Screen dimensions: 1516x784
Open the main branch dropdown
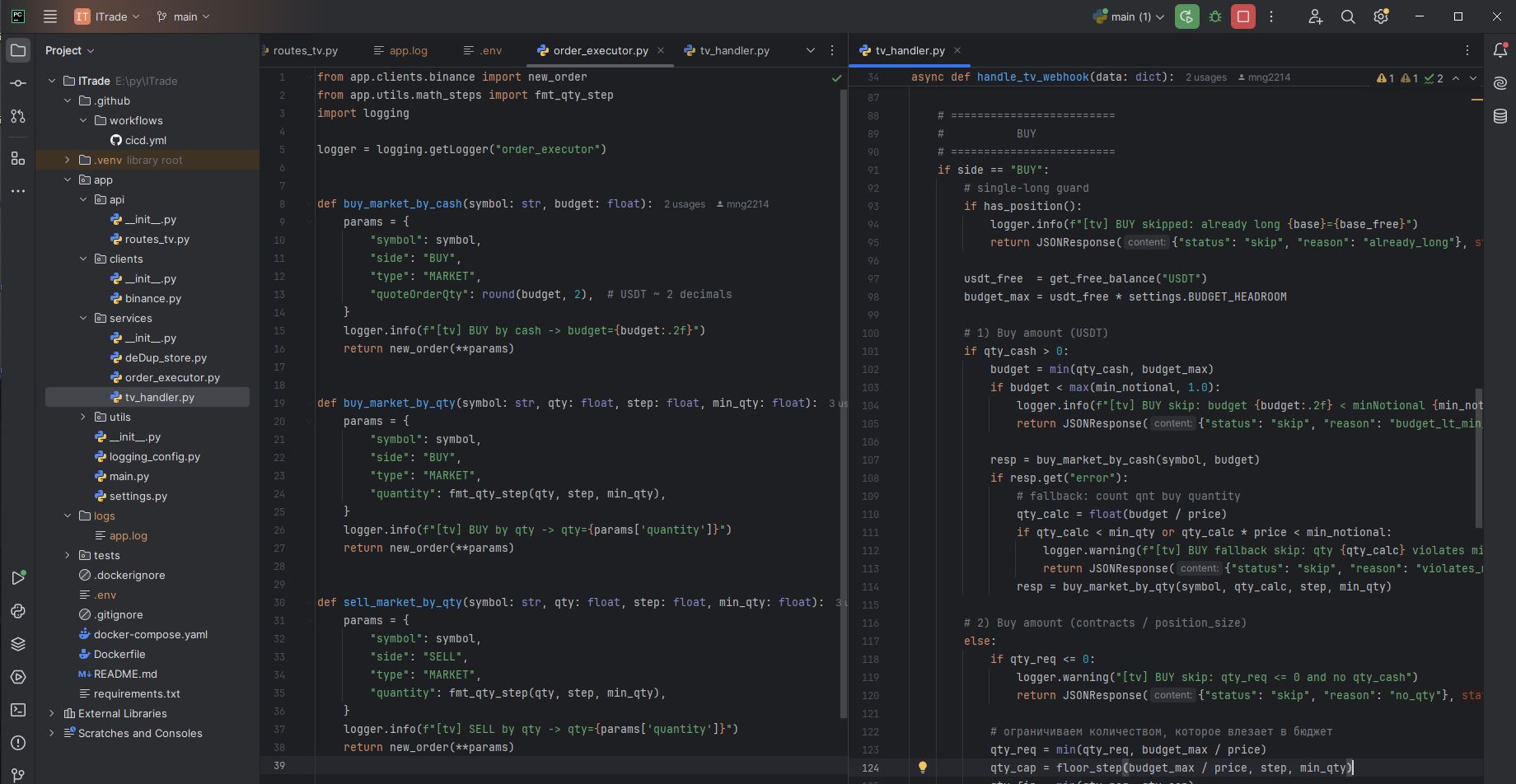click(x=183, y=16)
